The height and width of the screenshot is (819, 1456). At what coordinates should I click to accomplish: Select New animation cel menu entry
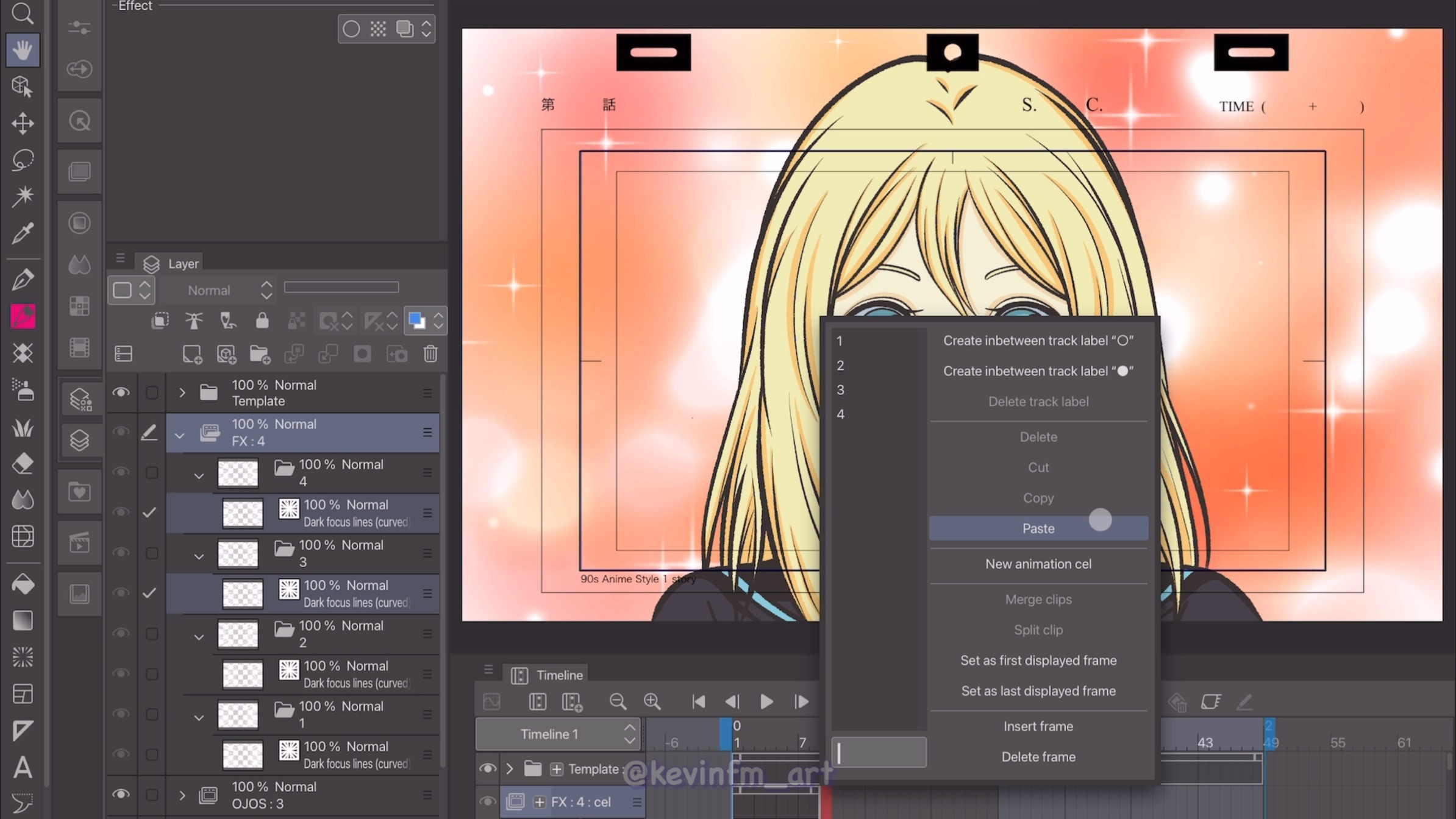coord(1038,564)
